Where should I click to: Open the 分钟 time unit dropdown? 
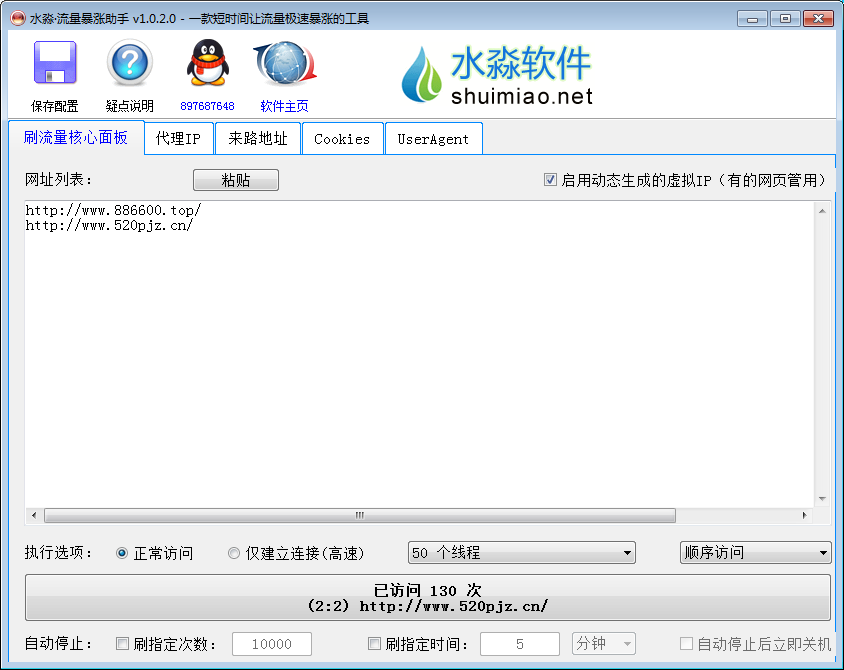603,644
